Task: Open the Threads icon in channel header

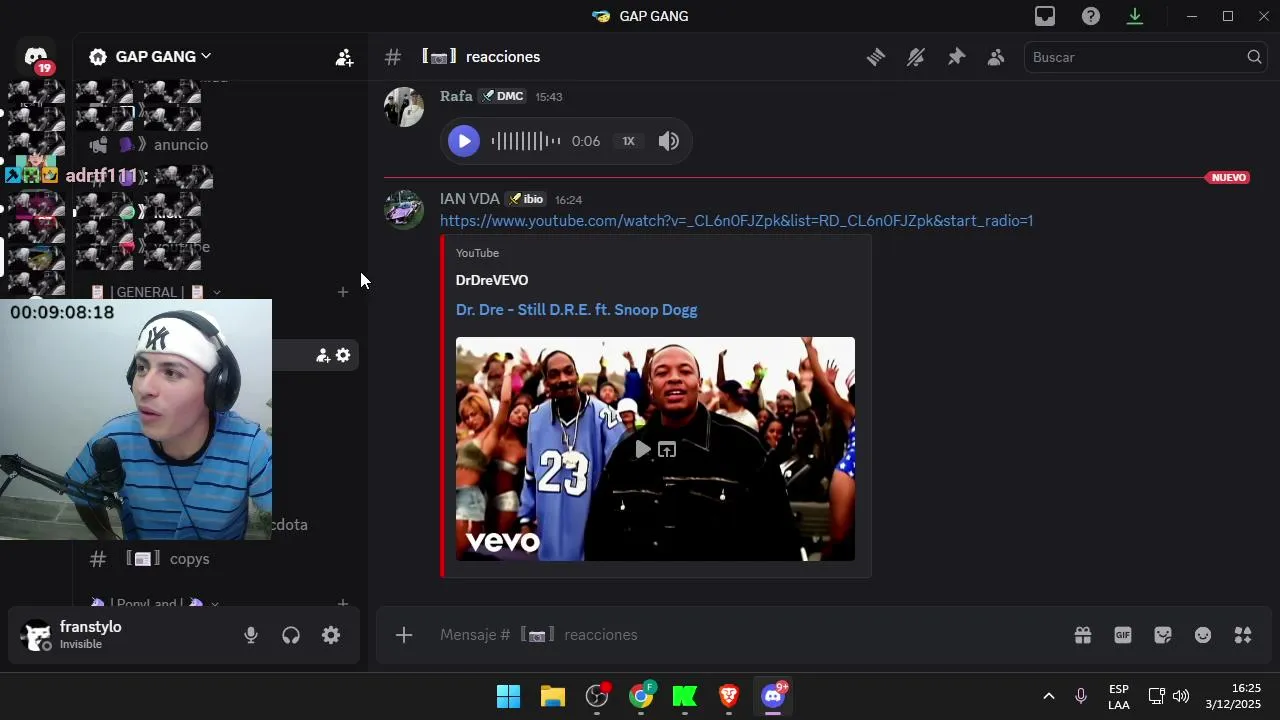Action: [876, 57]
